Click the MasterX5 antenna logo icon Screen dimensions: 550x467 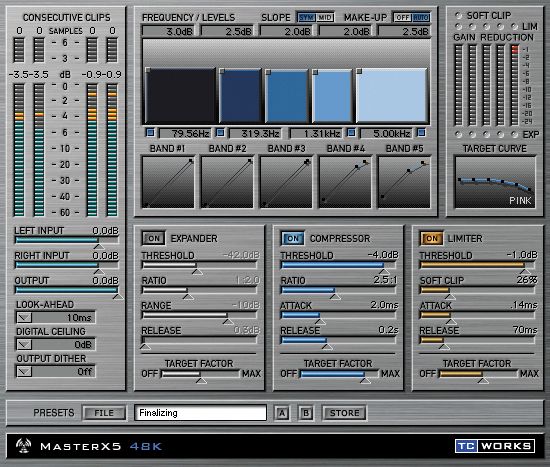click(x=23, y=446)
